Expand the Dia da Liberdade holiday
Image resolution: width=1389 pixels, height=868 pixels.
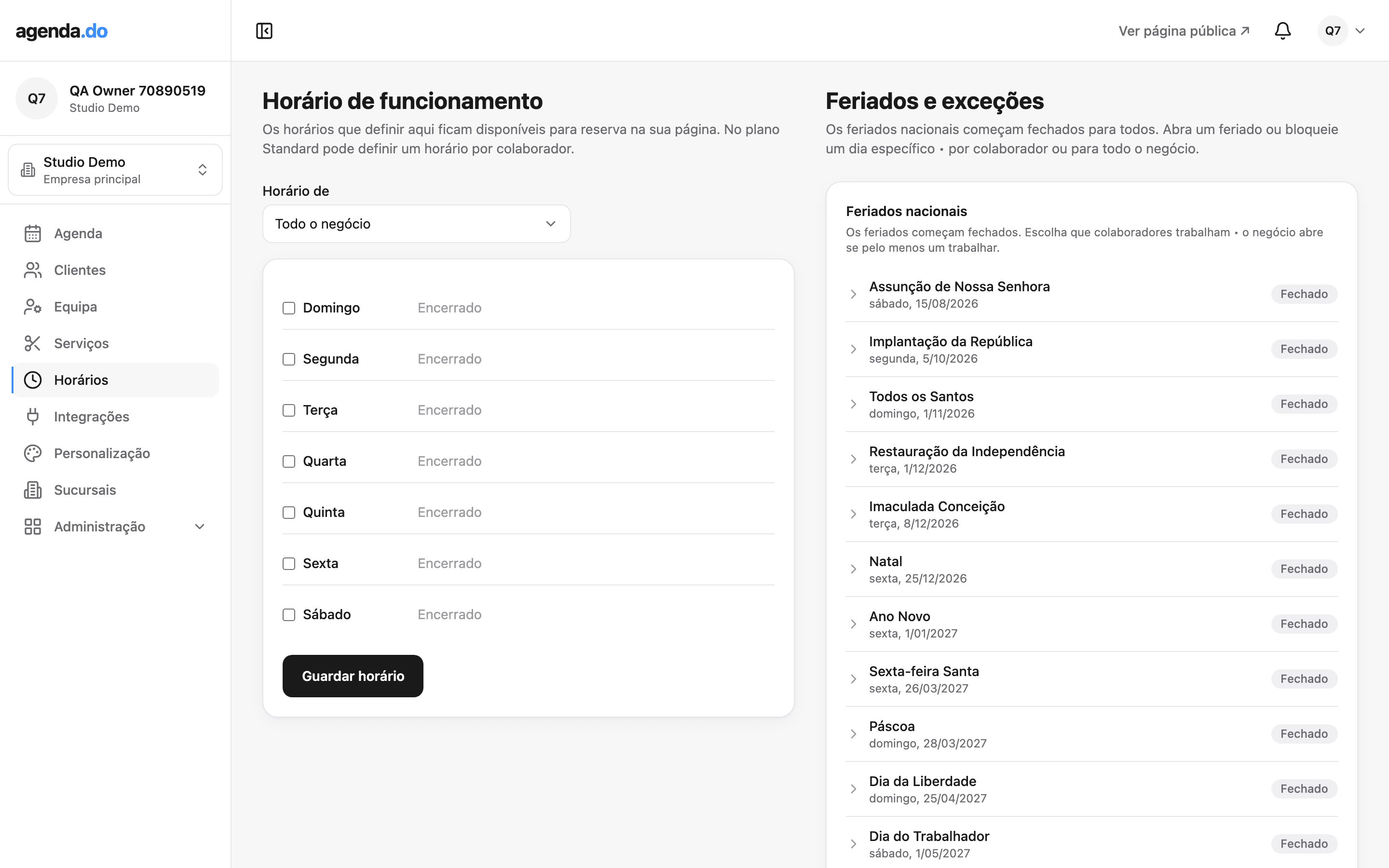point(853,789)
